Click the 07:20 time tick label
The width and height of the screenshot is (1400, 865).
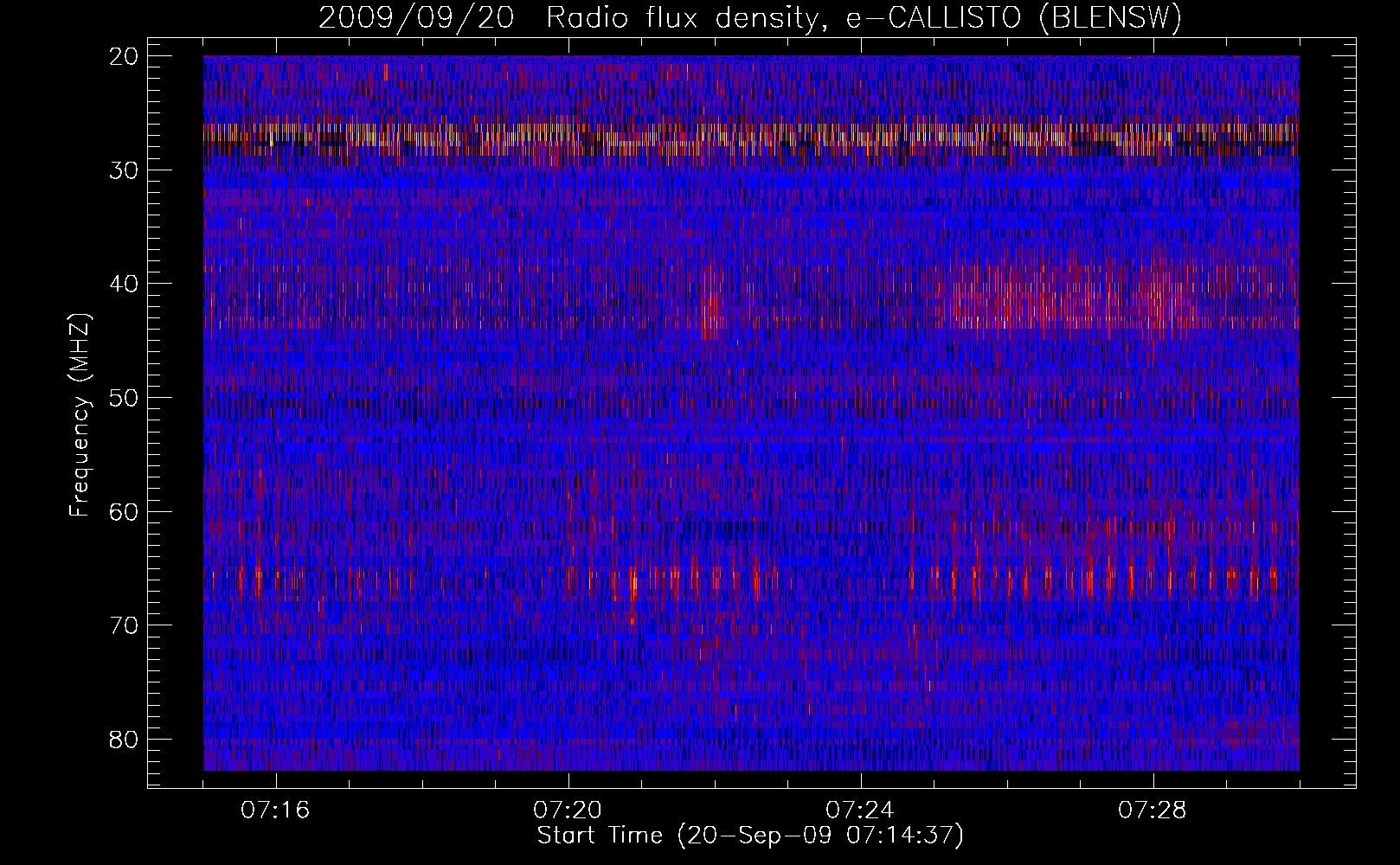point(568,811)
